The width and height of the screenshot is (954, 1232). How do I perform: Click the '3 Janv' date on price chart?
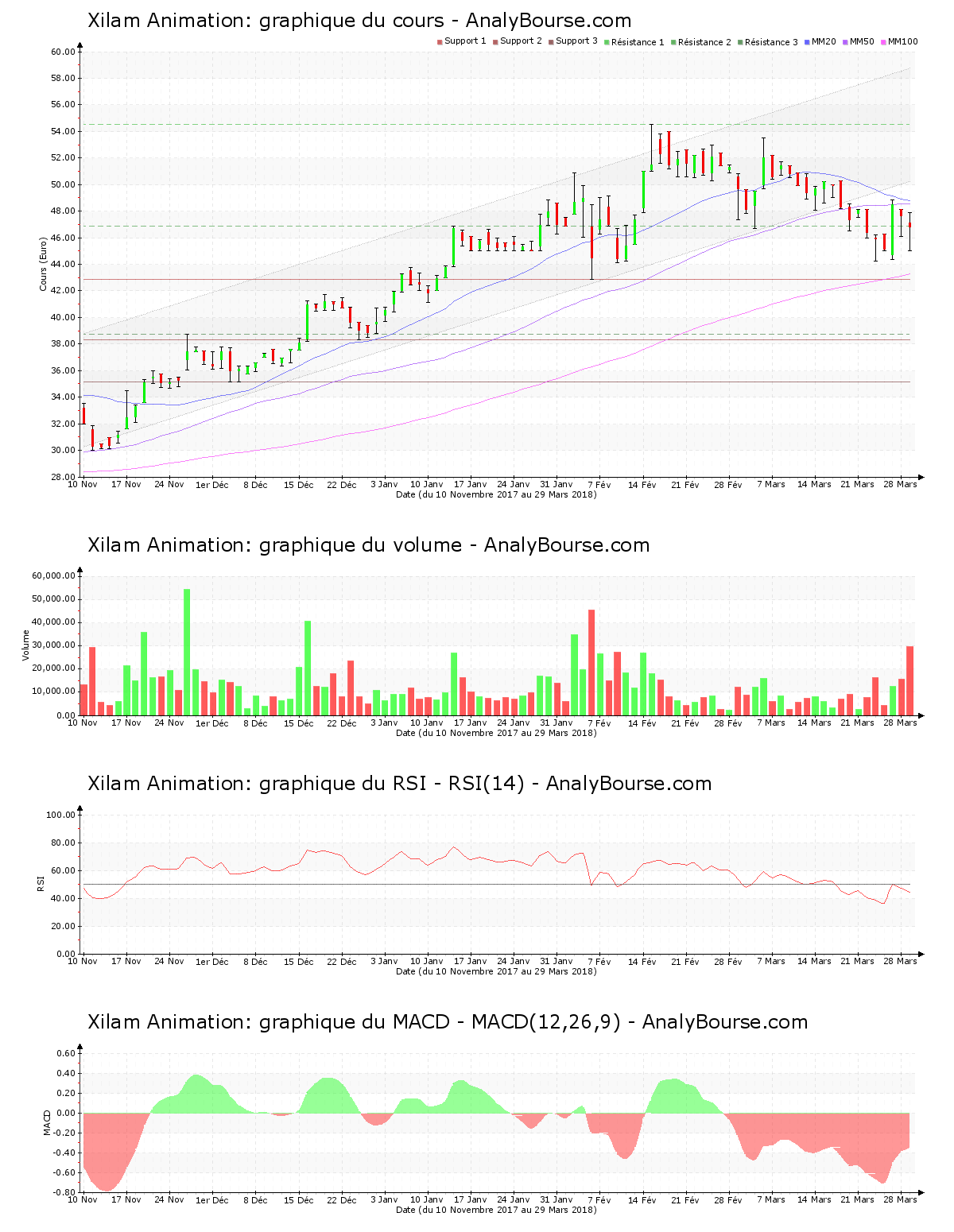click(384, 484)
